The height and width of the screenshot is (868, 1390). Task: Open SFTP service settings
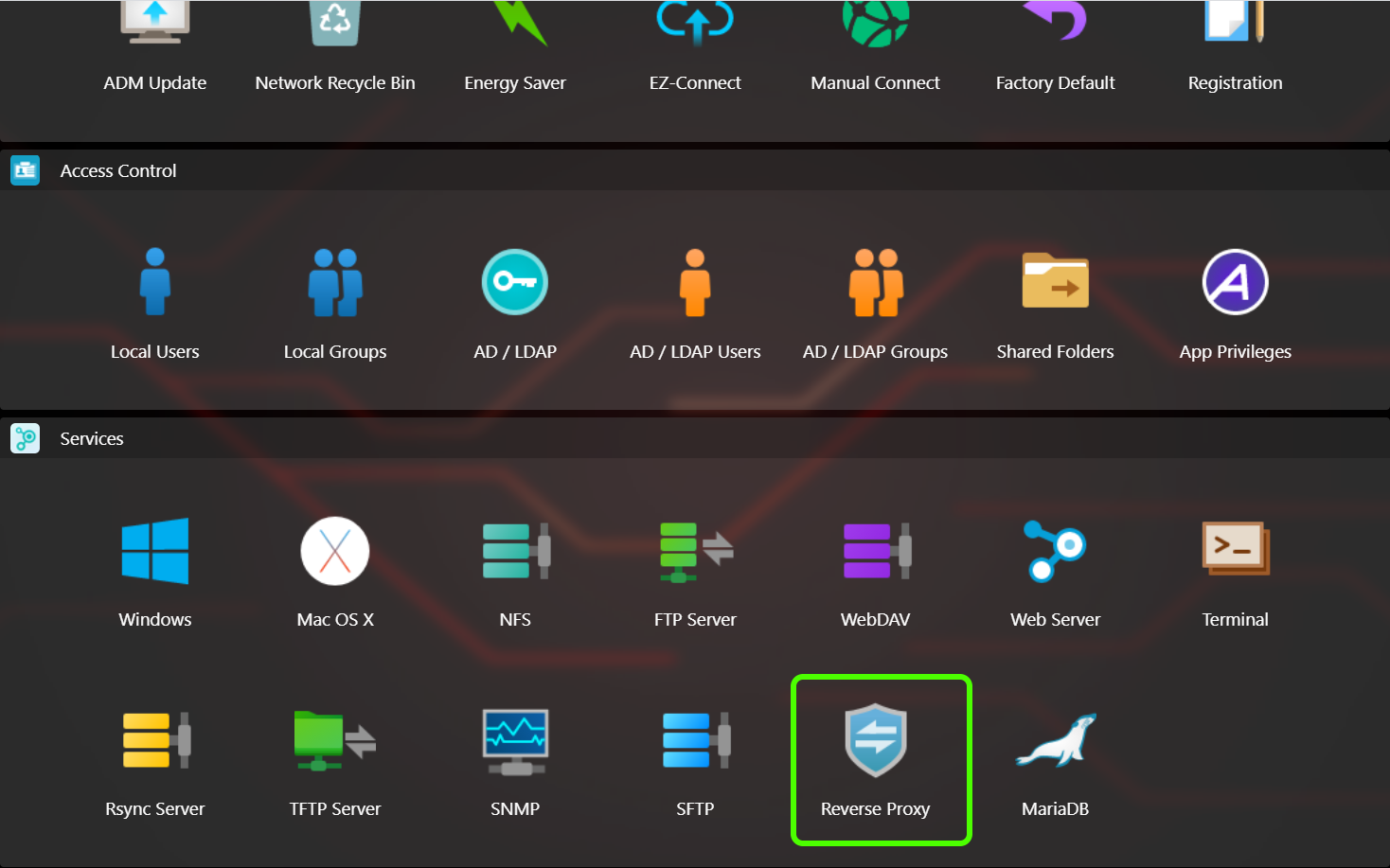[695, 763]
